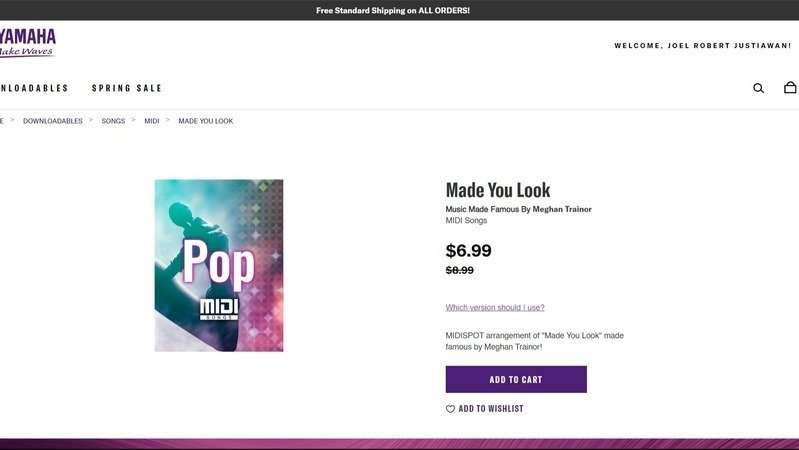Click the Add to Cart button
The height and width of the screenshot is (450, 799).
tap(516, 380)
